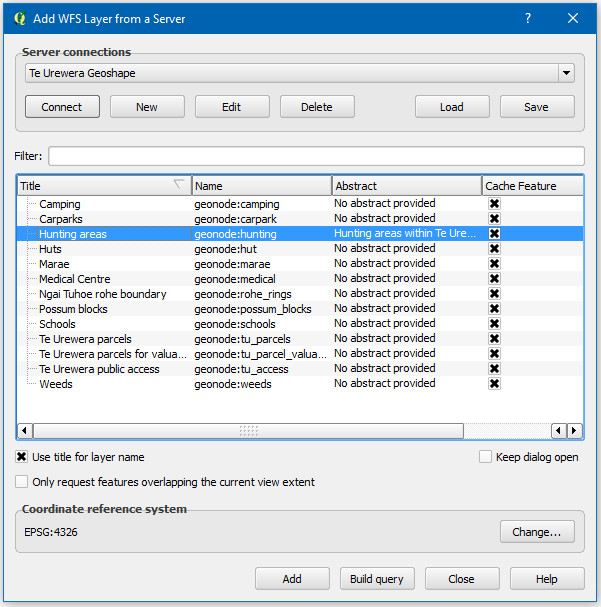Click the Build query button

[x=377, y=579]
